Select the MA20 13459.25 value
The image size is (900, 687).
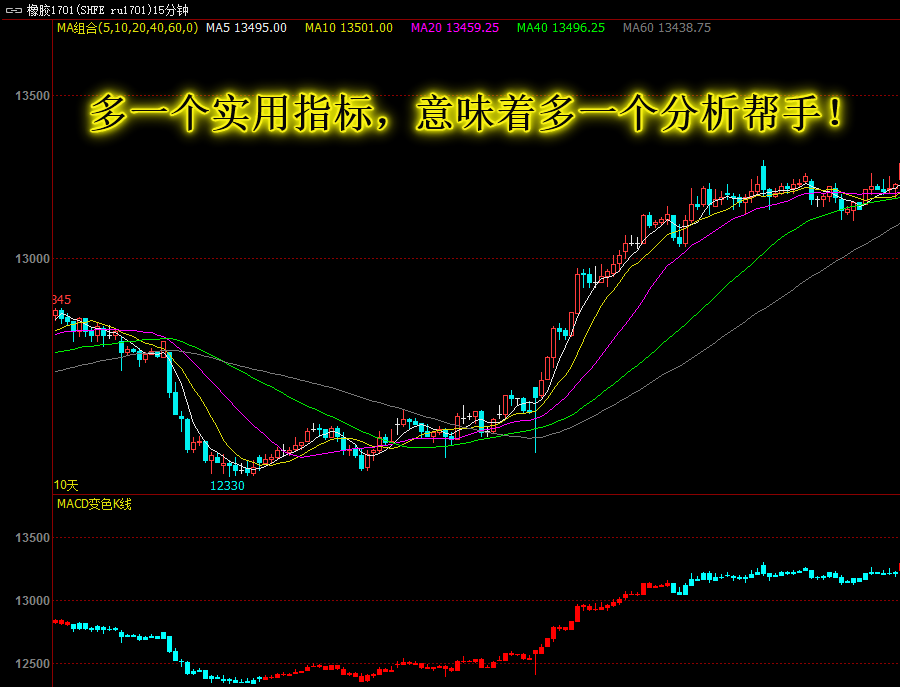coord(455,28)
